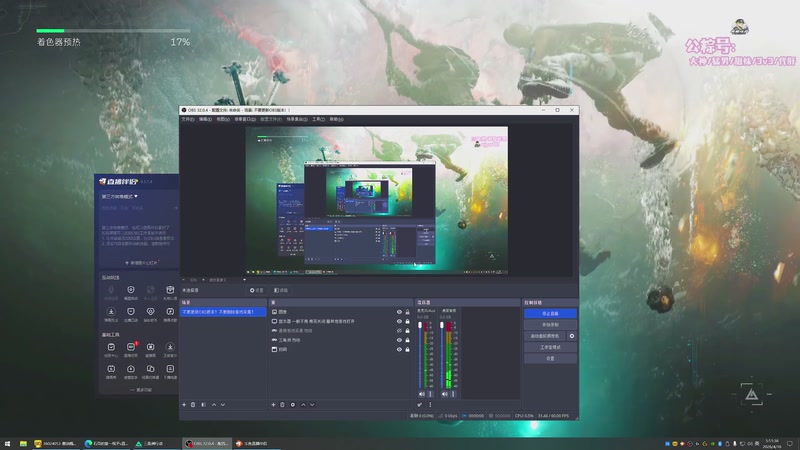
Task: Click the second mixer channel's volume slider handle
Action: (442, 325)
